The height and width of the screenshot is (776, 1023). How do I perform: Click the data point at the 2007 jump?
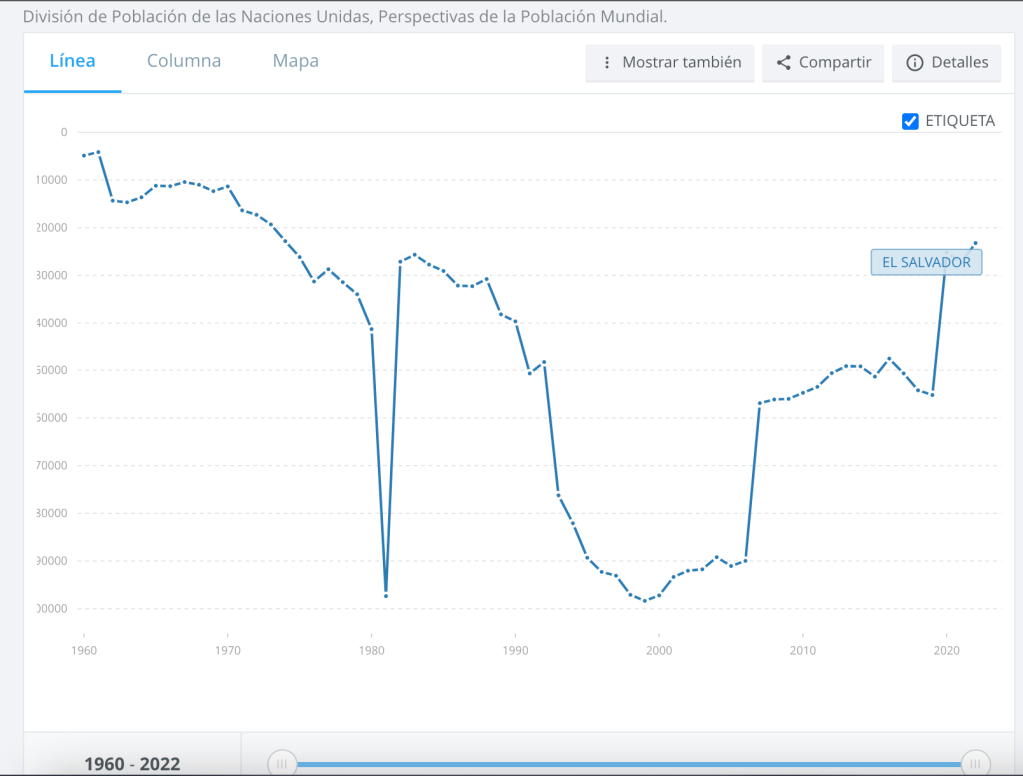click(760, 403)
